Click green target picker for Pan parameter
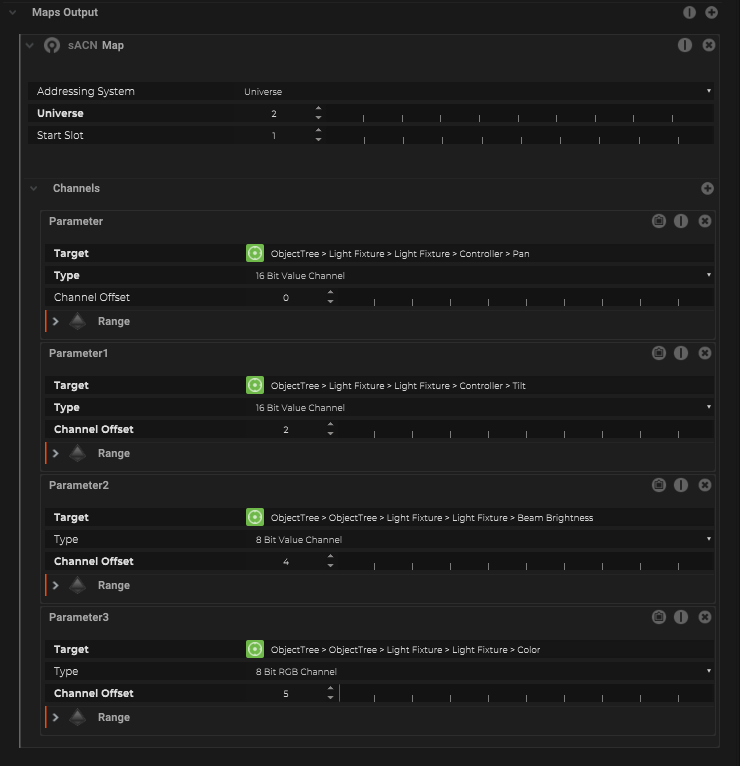The height and width of the screenshot is (766, 740). (255, 253)
